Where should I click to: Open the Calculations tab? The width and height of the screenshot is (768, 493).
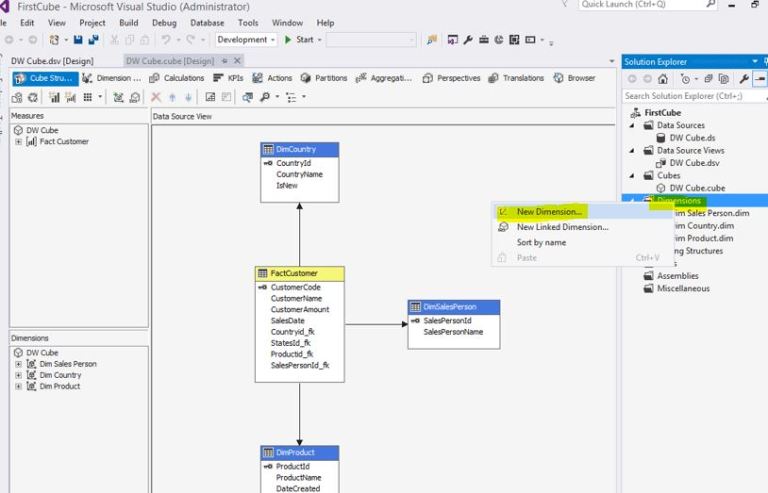[176, 78]
